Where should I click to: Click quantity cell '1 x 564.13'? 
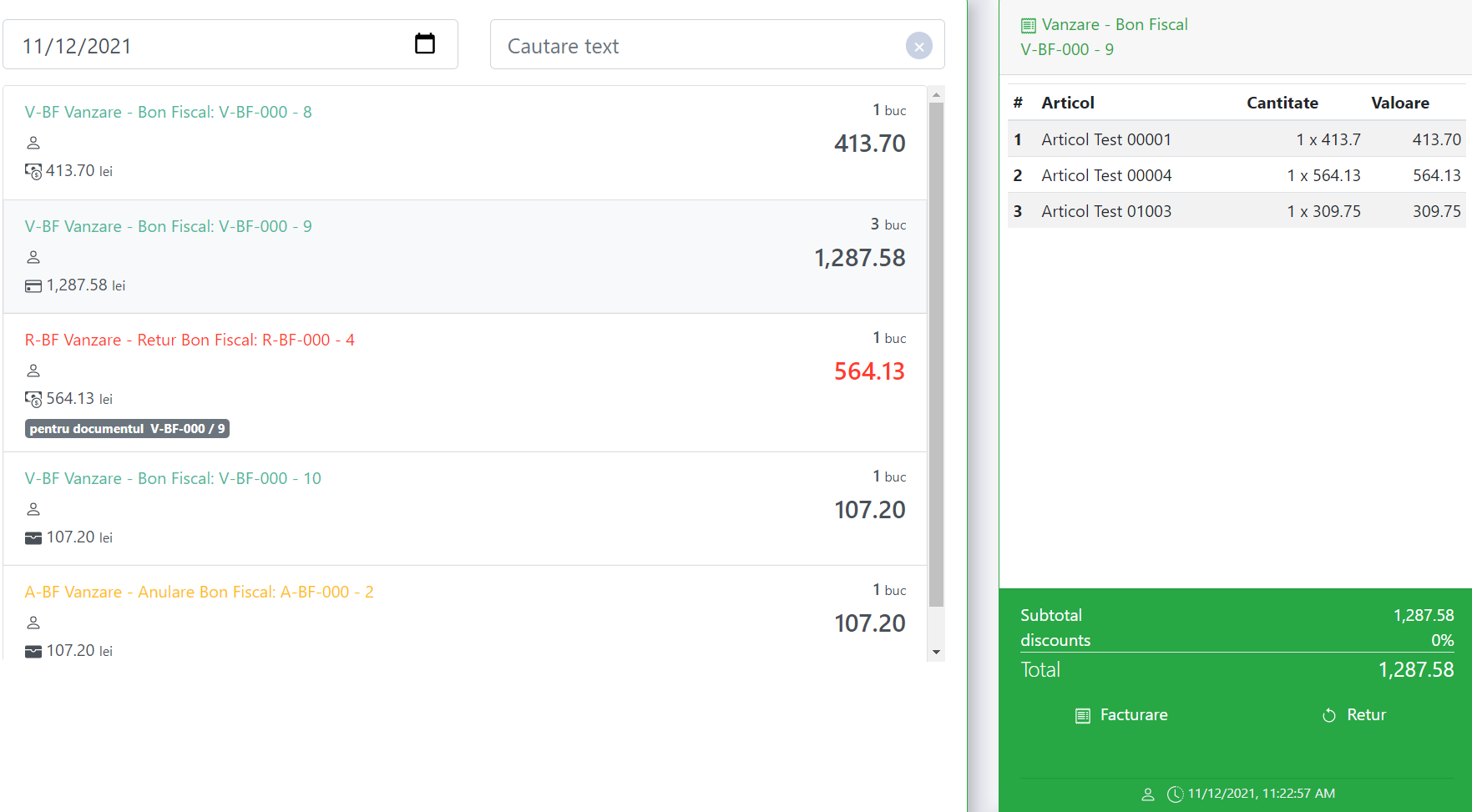coord(1323,175)
